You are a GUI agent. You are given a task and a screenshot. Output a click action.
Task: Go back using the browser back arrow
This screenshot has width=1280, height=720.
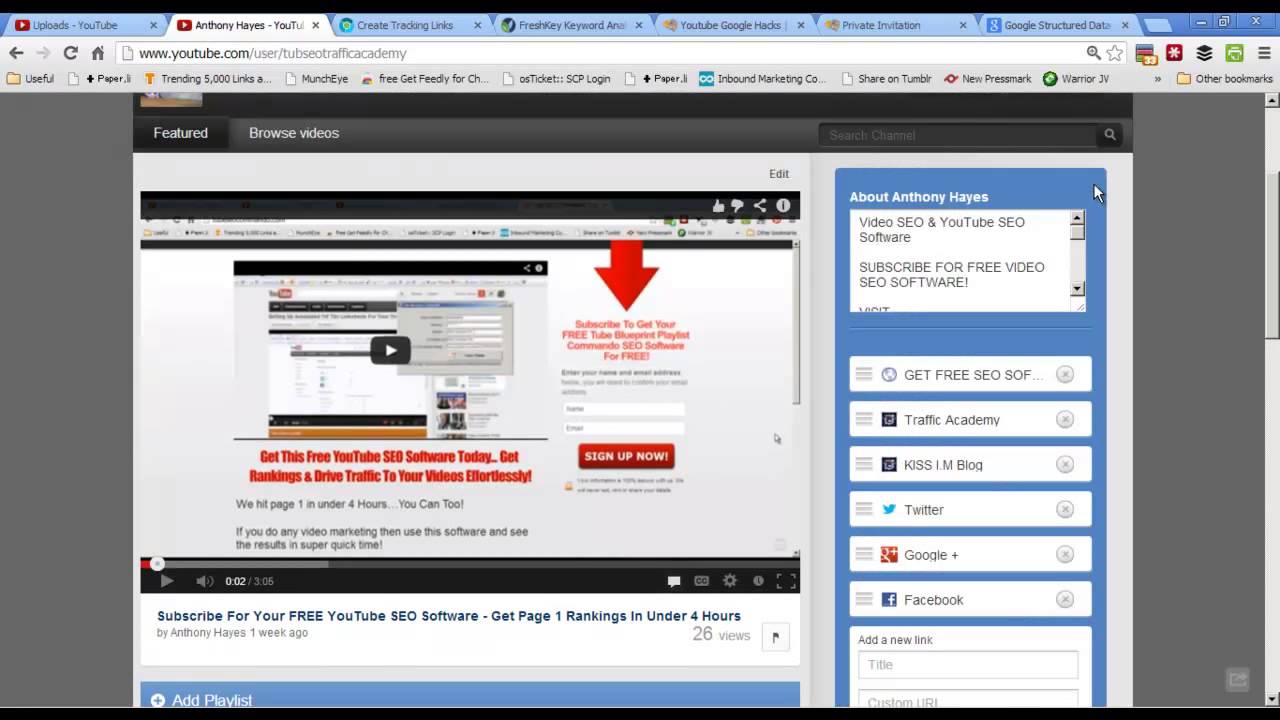click(16, 53)
